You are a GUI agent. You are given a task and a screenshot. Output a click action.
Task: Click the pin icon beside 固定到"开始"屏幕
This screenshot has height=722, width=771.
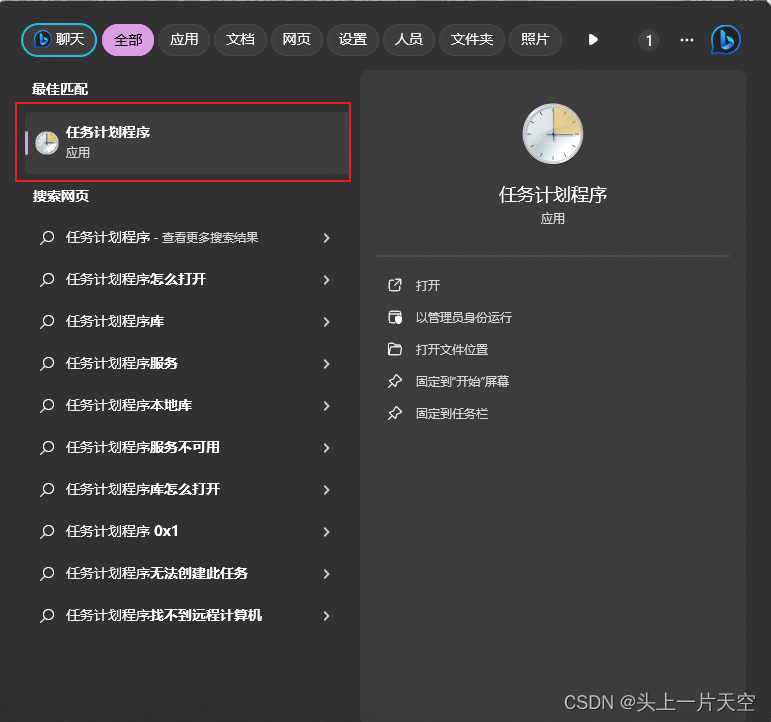(x=395, y=381)
